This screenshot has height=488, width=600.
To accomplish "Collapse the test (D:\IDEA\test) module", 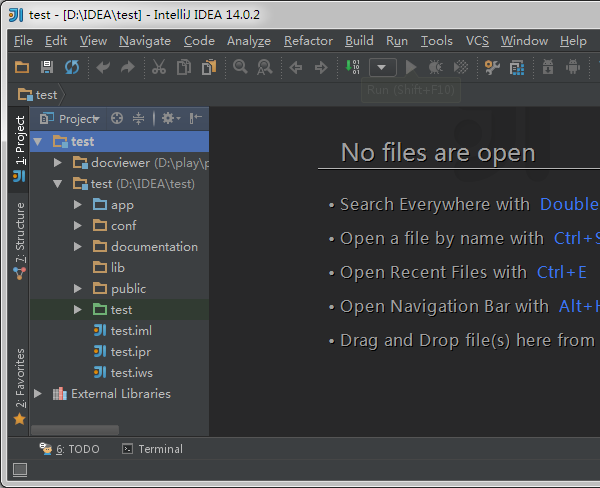I will coord(58,184).
